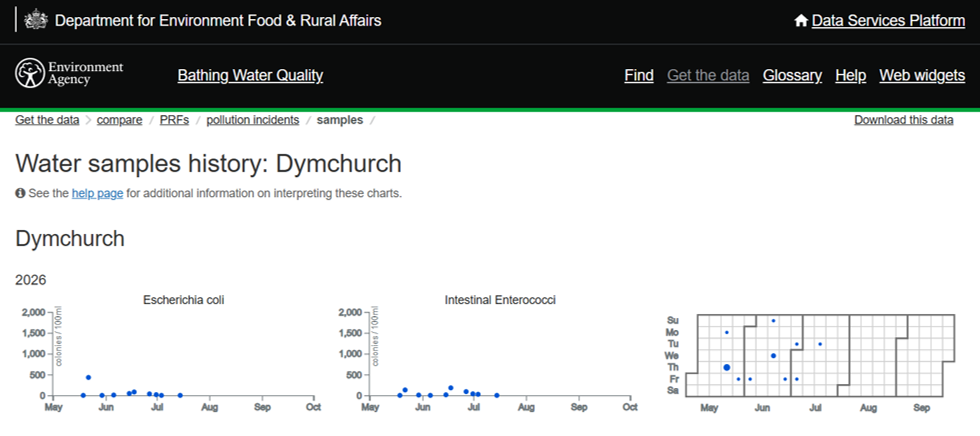Go to the compare breadcrumb link

click(x=119, y=120)
